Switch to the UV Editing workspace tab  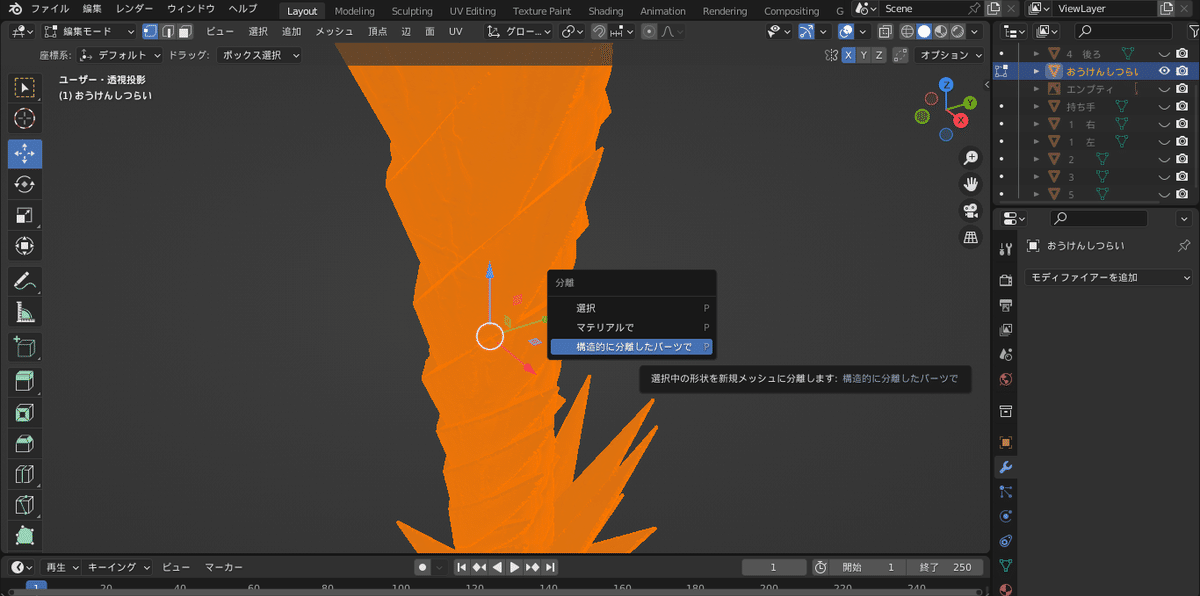pos(473,11)
